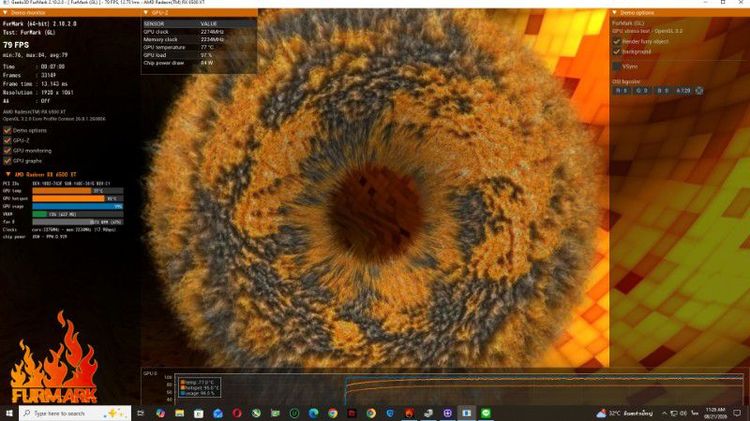This screenshot has width=750, height=421.
Task: Select the Frames count line in Demo monitor
Action: point(30,75)
